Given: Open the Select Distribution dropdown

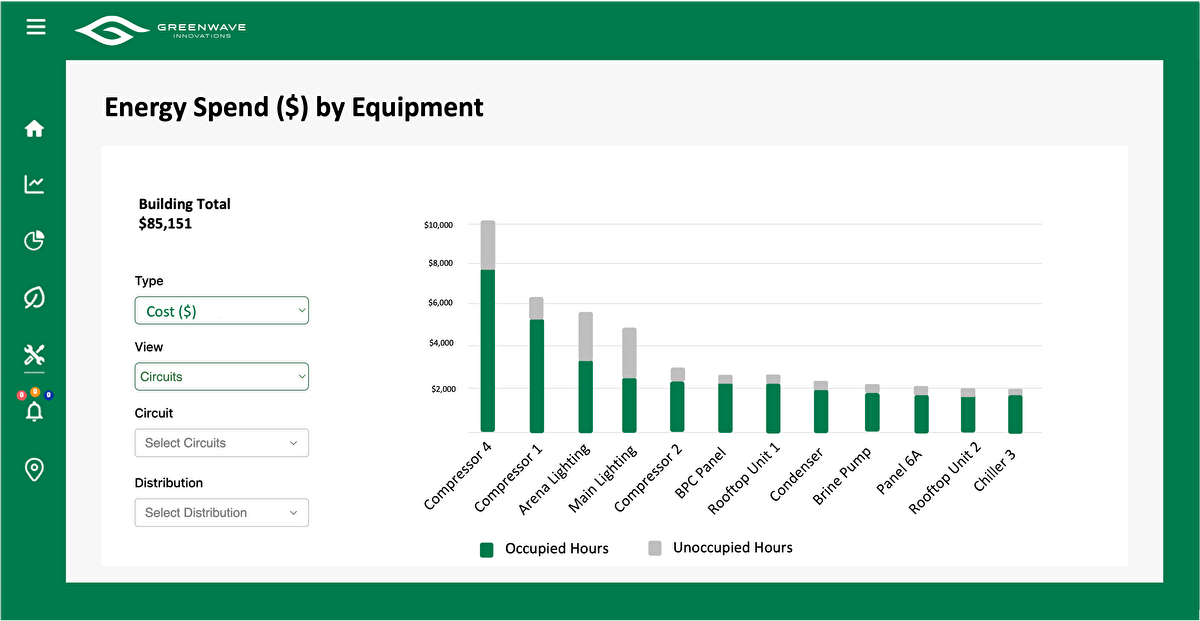Looking at the screenshot, I should [x=221, y=512].
